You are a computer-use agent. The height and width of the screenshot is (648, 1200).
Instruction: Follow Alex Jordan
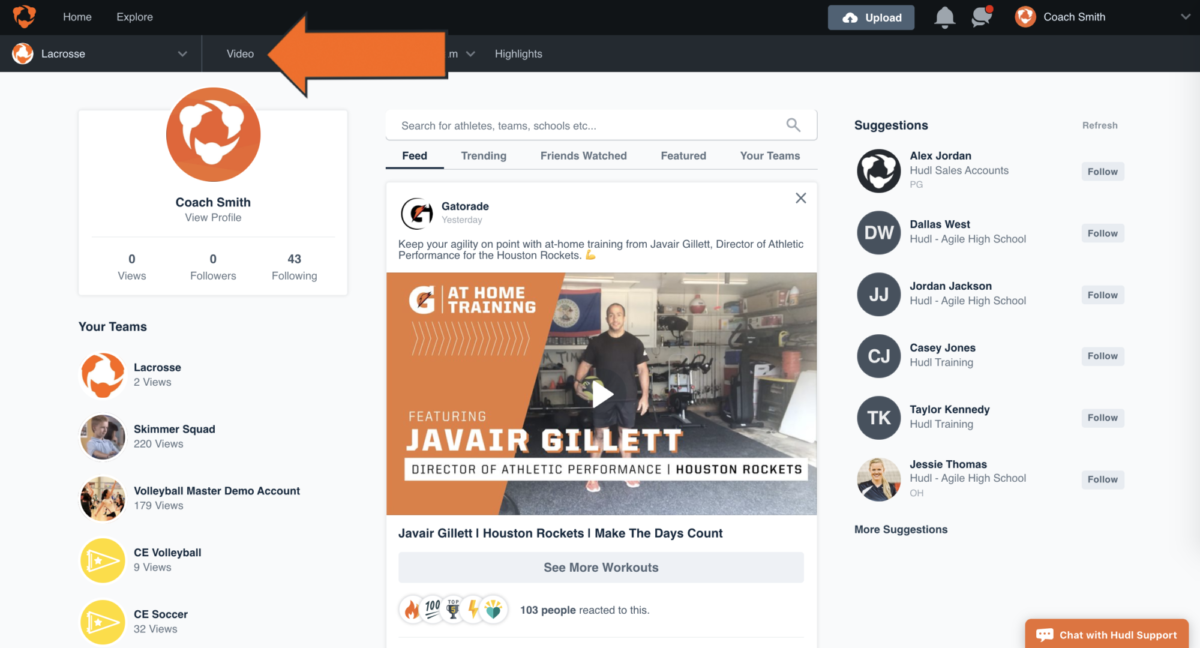coord(1102,171)
